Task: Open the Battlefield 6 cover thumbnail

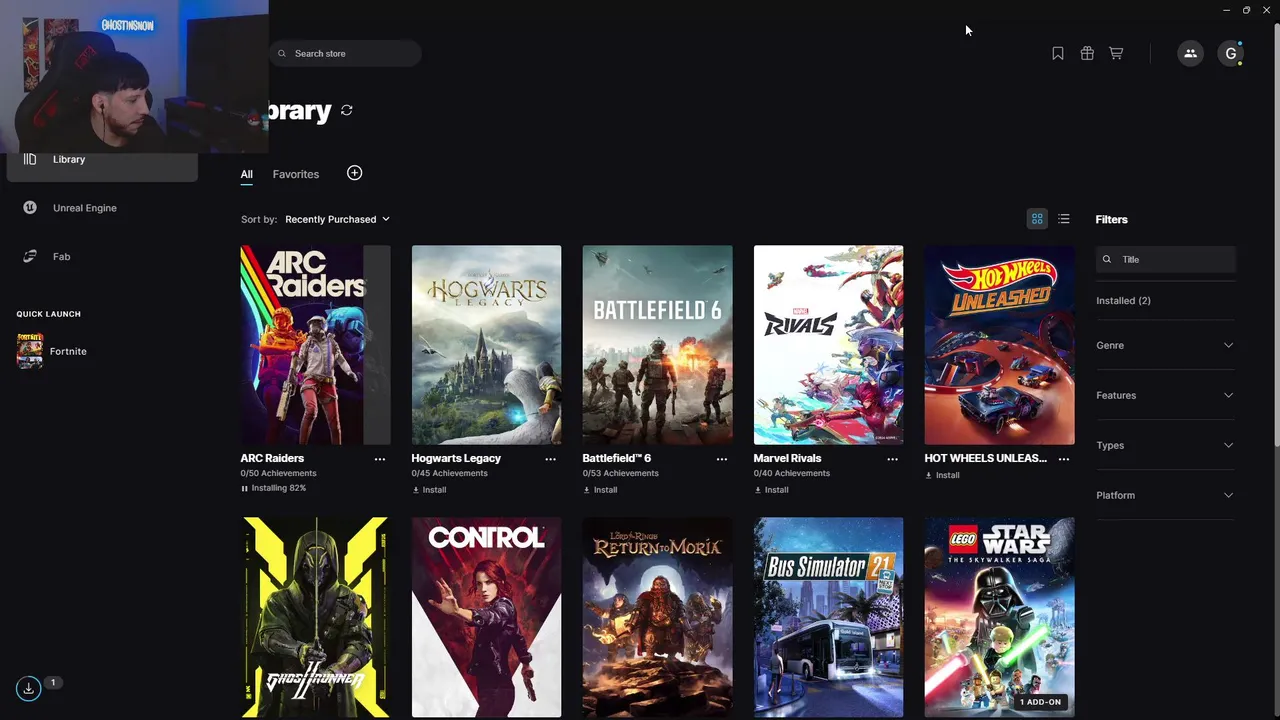Action: (x=657, y=345)
